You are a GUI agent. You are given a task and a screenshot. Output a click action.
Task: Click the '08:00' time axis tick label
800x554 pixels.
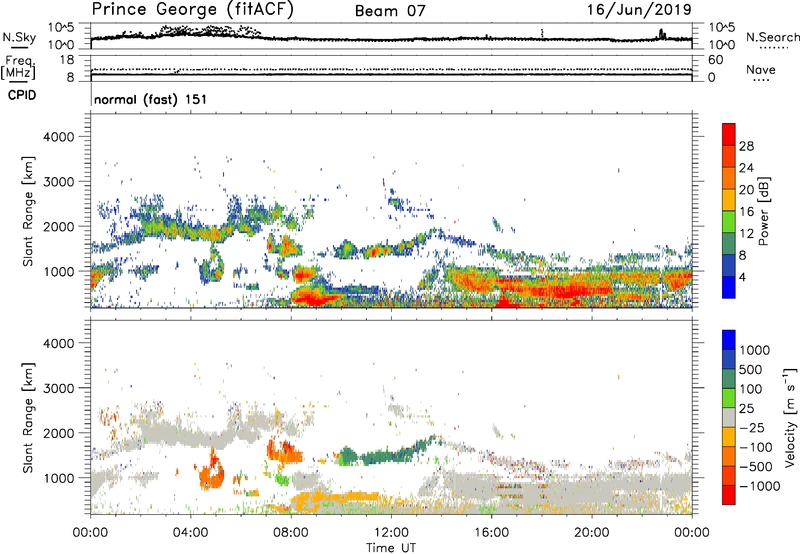pos(291,533)
